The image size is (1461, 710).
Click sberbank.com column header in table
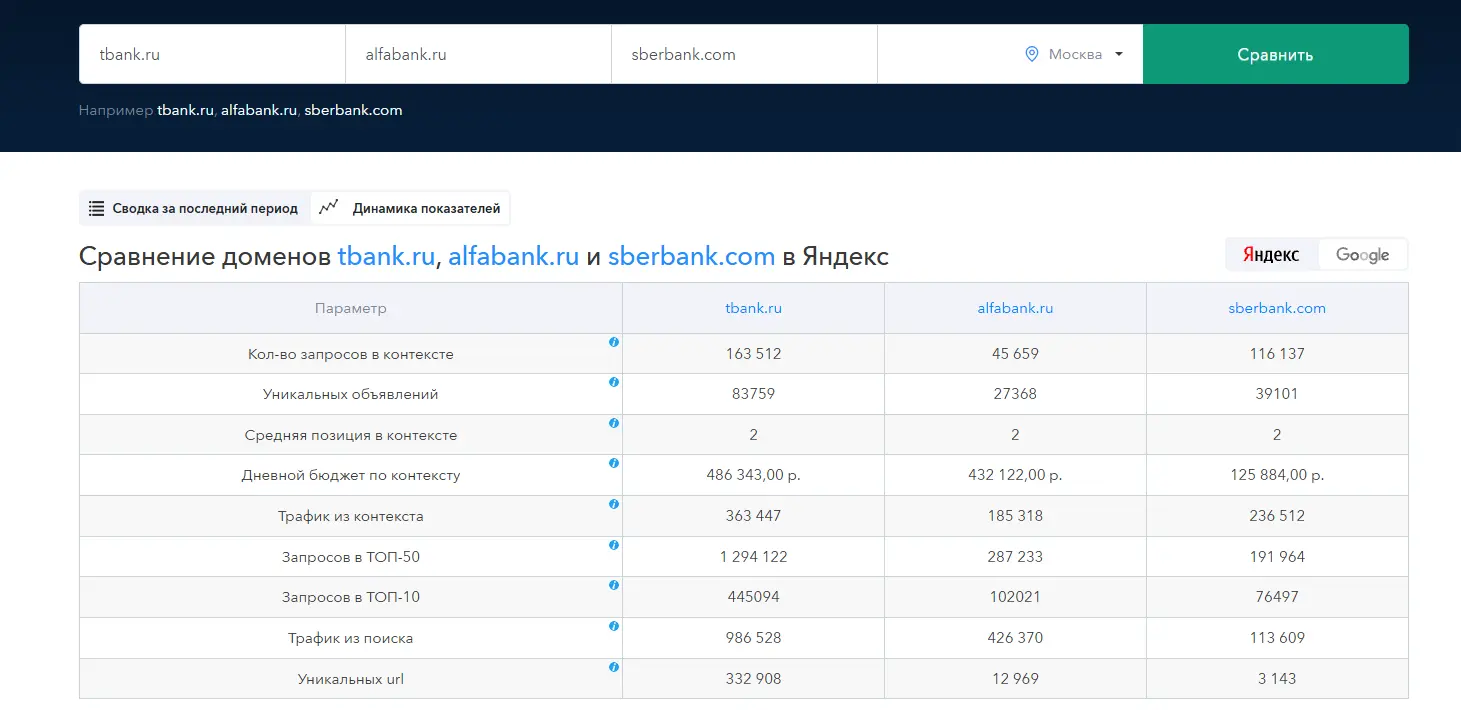[1277, 308]
